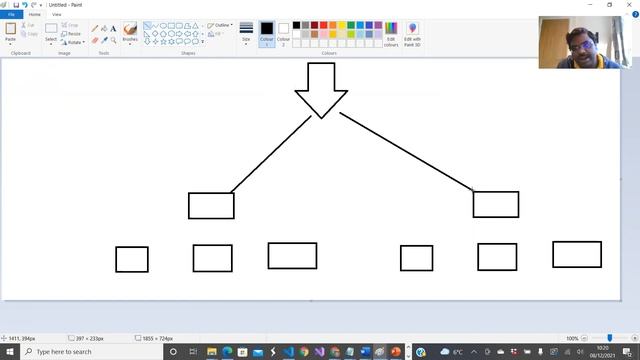Switch to the Home ribbon tab
The width and height of the screenshot is (640, 360).
(35, 14)
